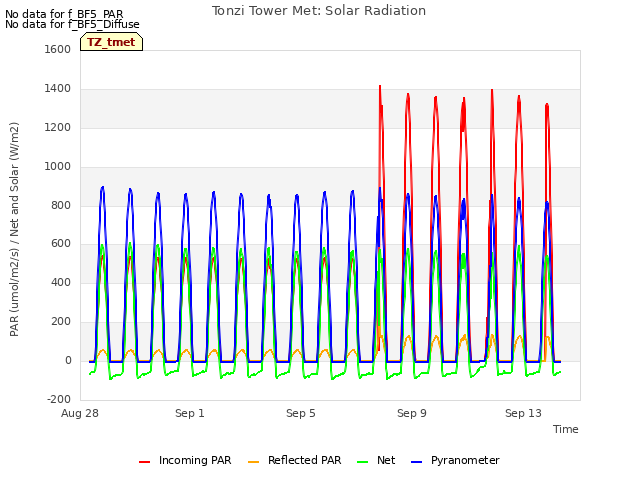This screenshot has height=480, width=640.
Task: Click the 800 y-axis tick label
Action: (x=61, y=205)
